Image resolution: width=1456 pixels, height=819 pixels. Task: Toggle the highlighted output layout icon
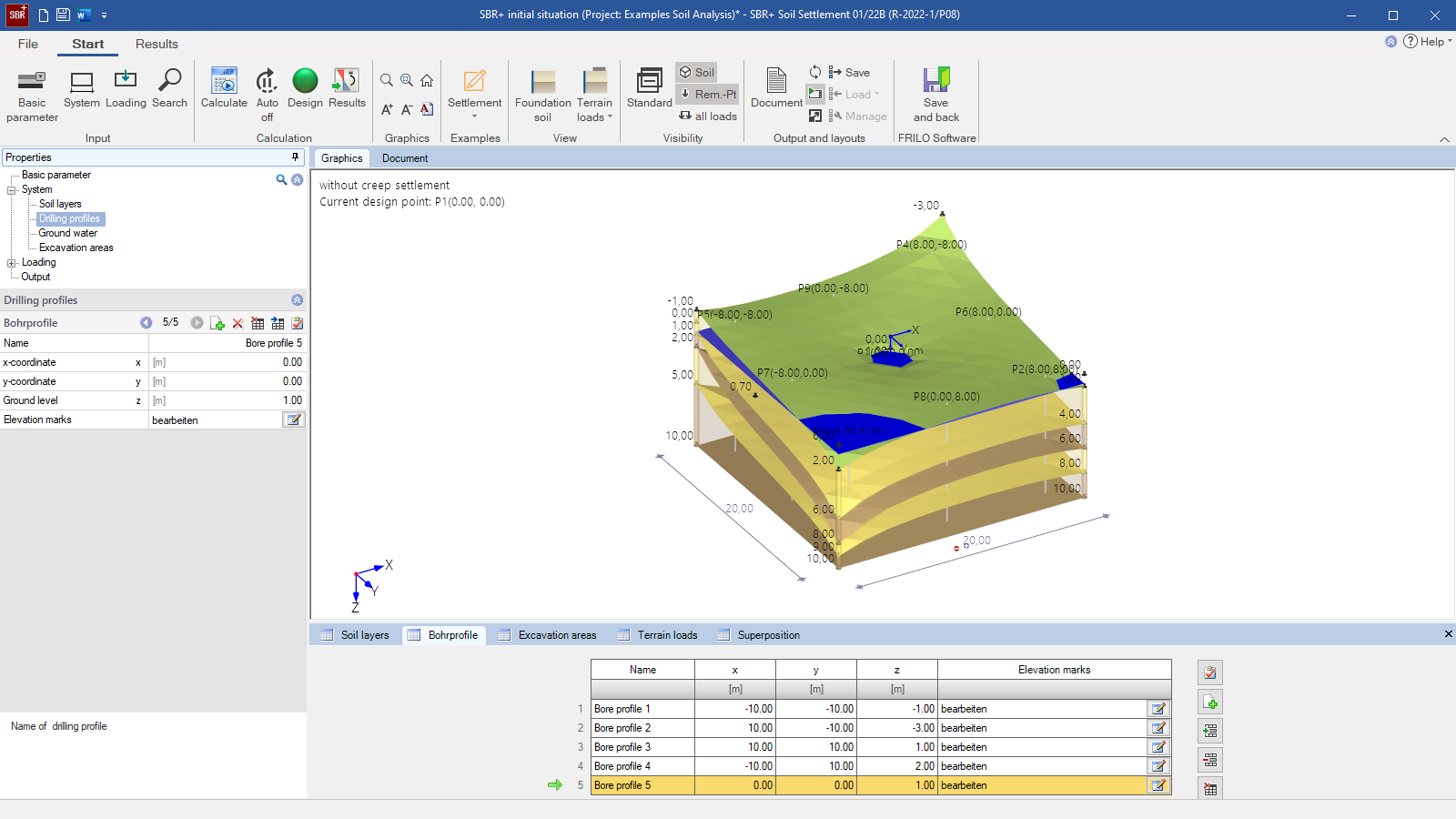815,94
